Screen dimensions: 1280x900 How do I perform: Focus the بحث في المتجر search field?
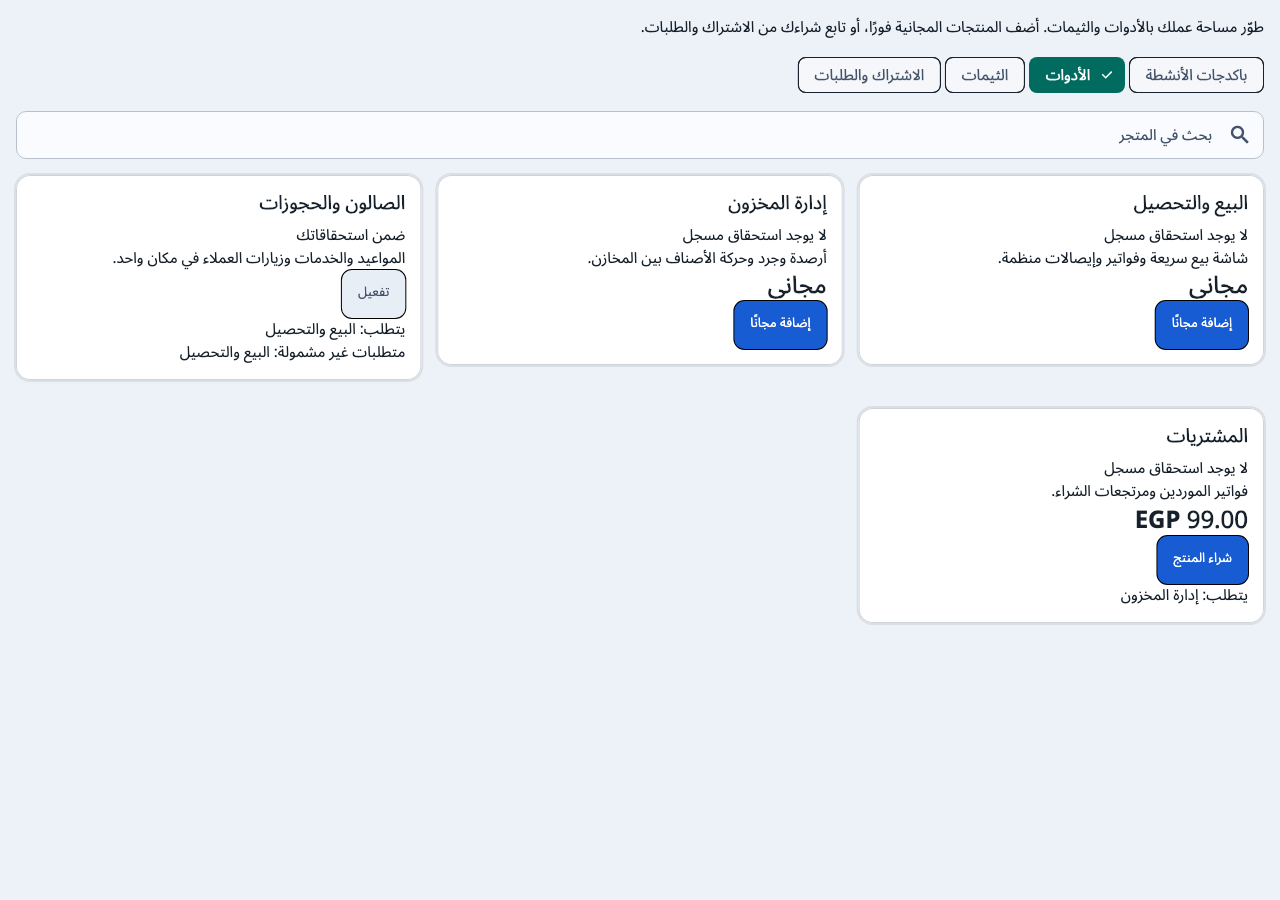pyautogui.click(x=640, y=135)
